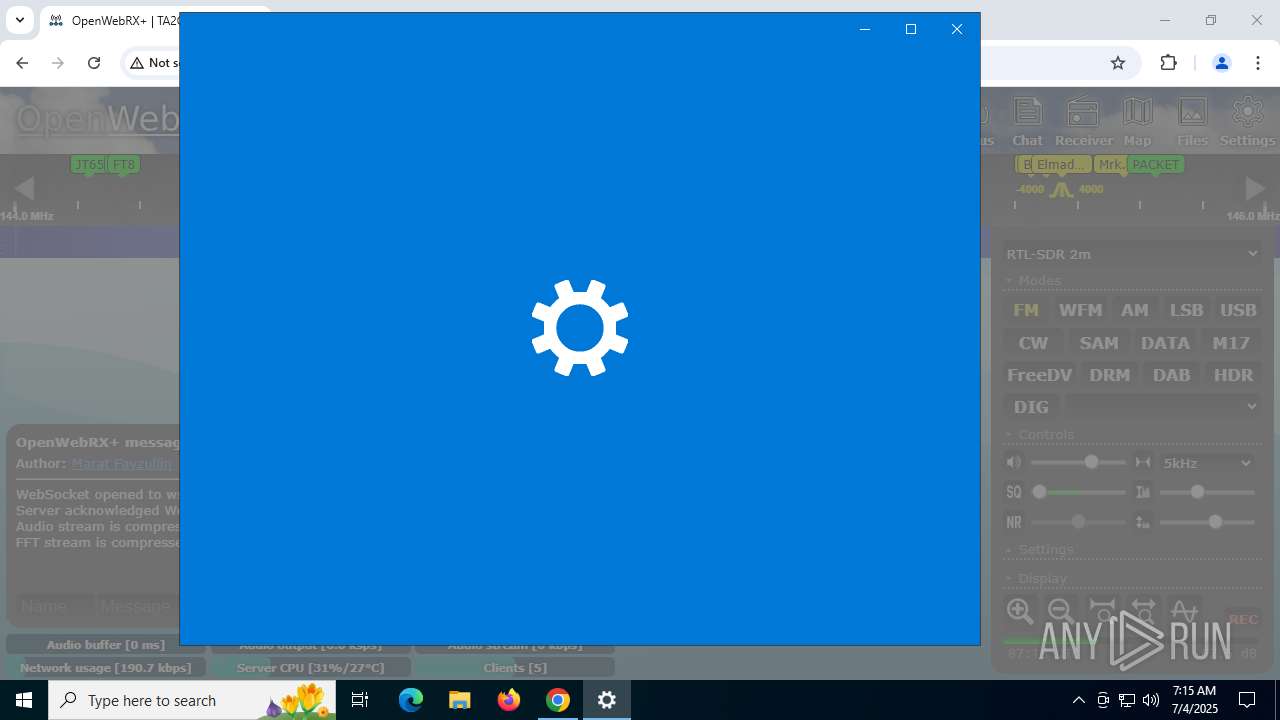Bookmark this page with the star icon
This screenshot has width=1280, height=720.
(1118, 63)
